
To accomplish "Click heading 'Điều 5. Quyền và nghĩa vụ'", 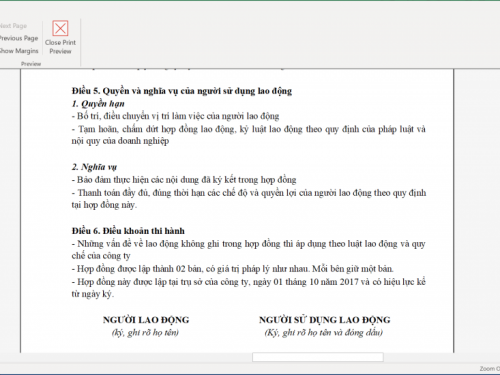I will (182, 91).
